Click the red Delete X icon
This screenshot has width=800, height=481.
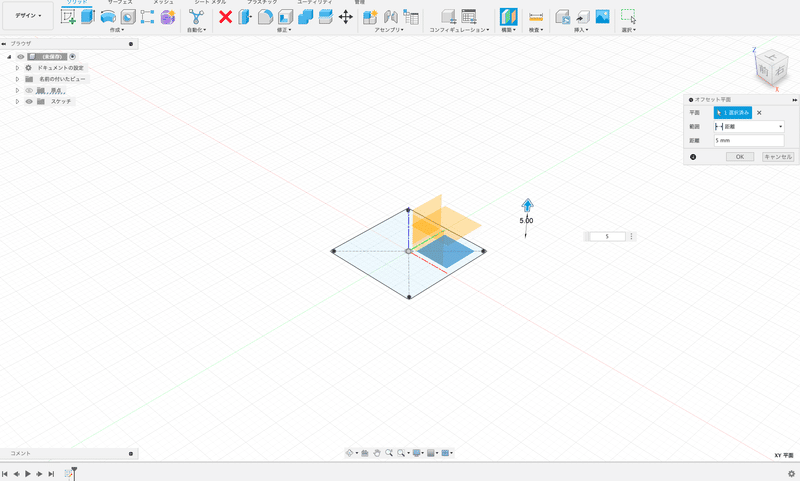[226, 17]
